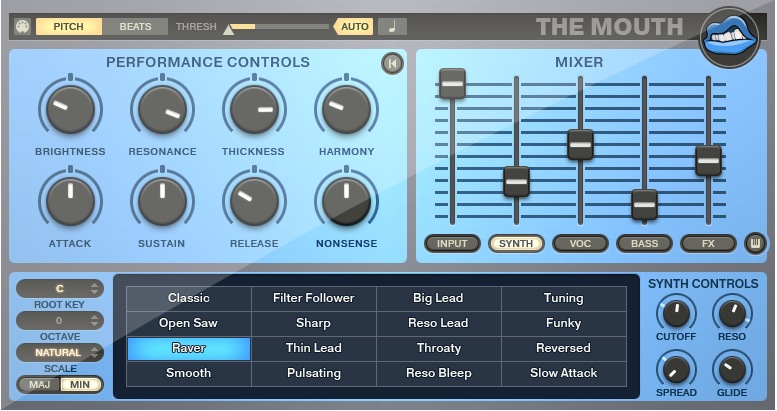
Task: Toggle the VOC mixer channel button
Action: click(x=580, y=243)
